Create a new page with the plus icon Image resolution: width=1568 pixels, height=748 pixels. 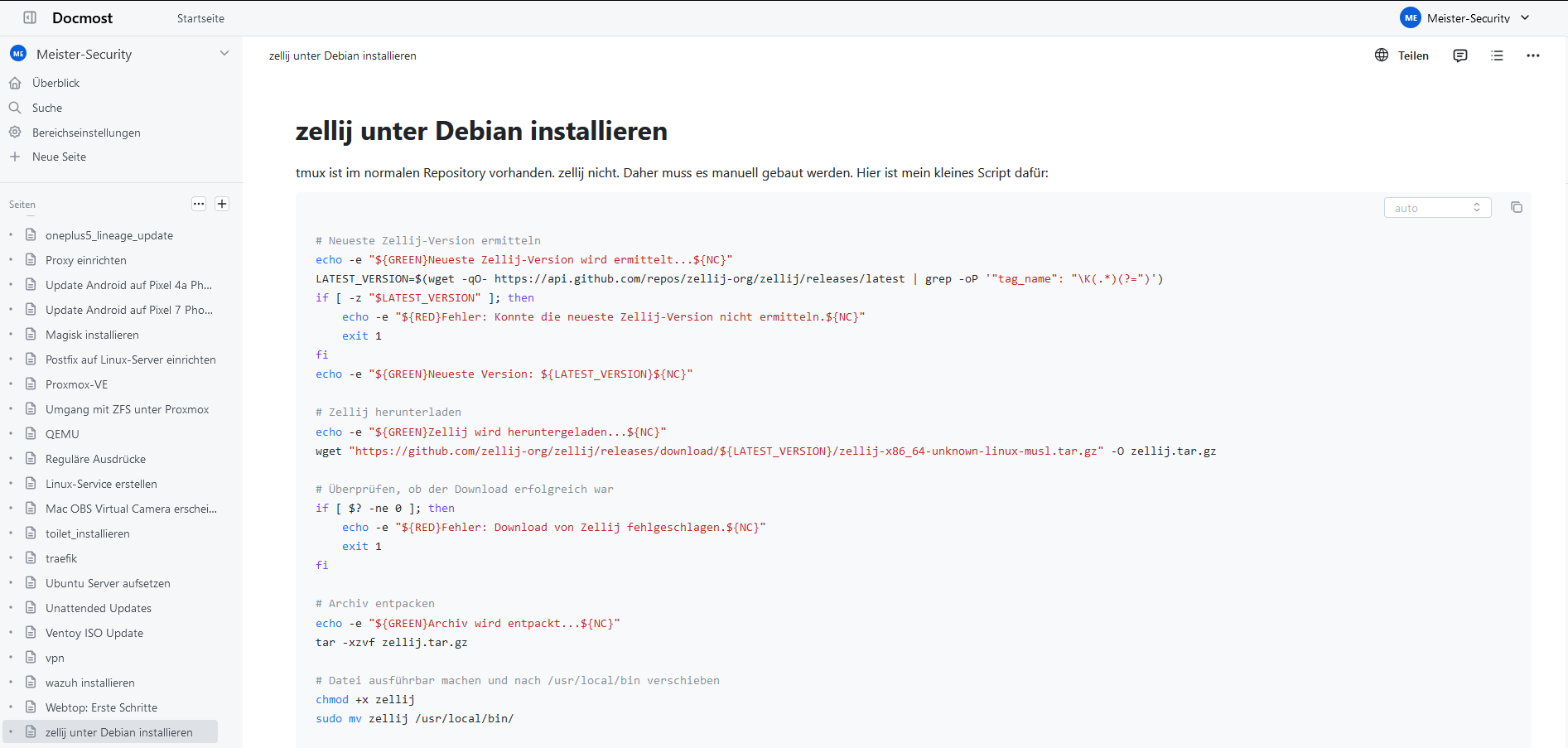pyautogui.click(x=221, y=203)
